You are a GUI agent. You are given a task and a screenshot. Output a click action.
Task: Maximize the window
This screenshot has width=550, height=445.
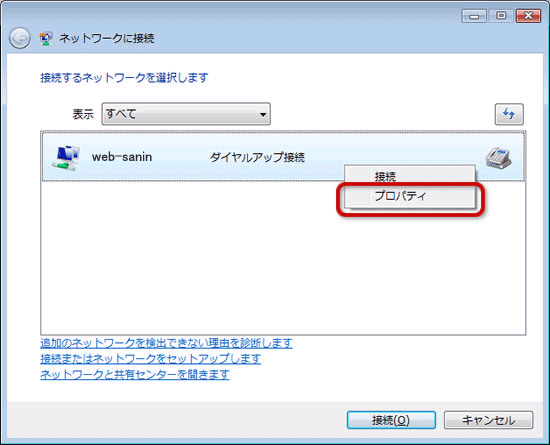(x=501, y=16)
